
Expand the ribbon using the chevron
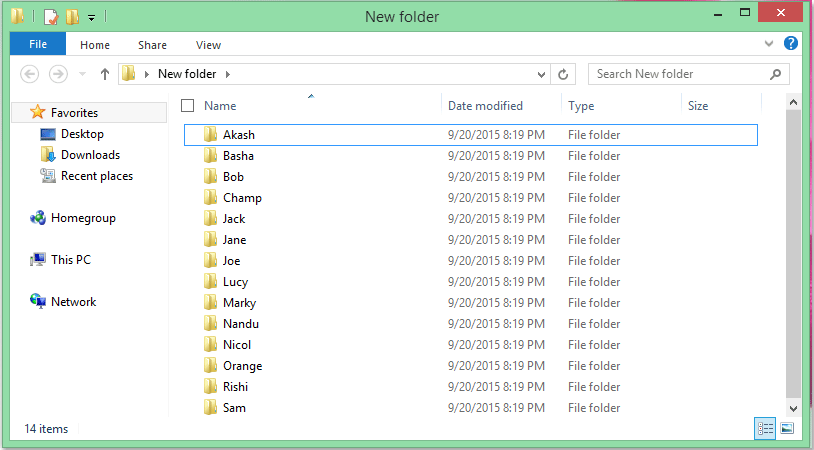tap(769, 45)
